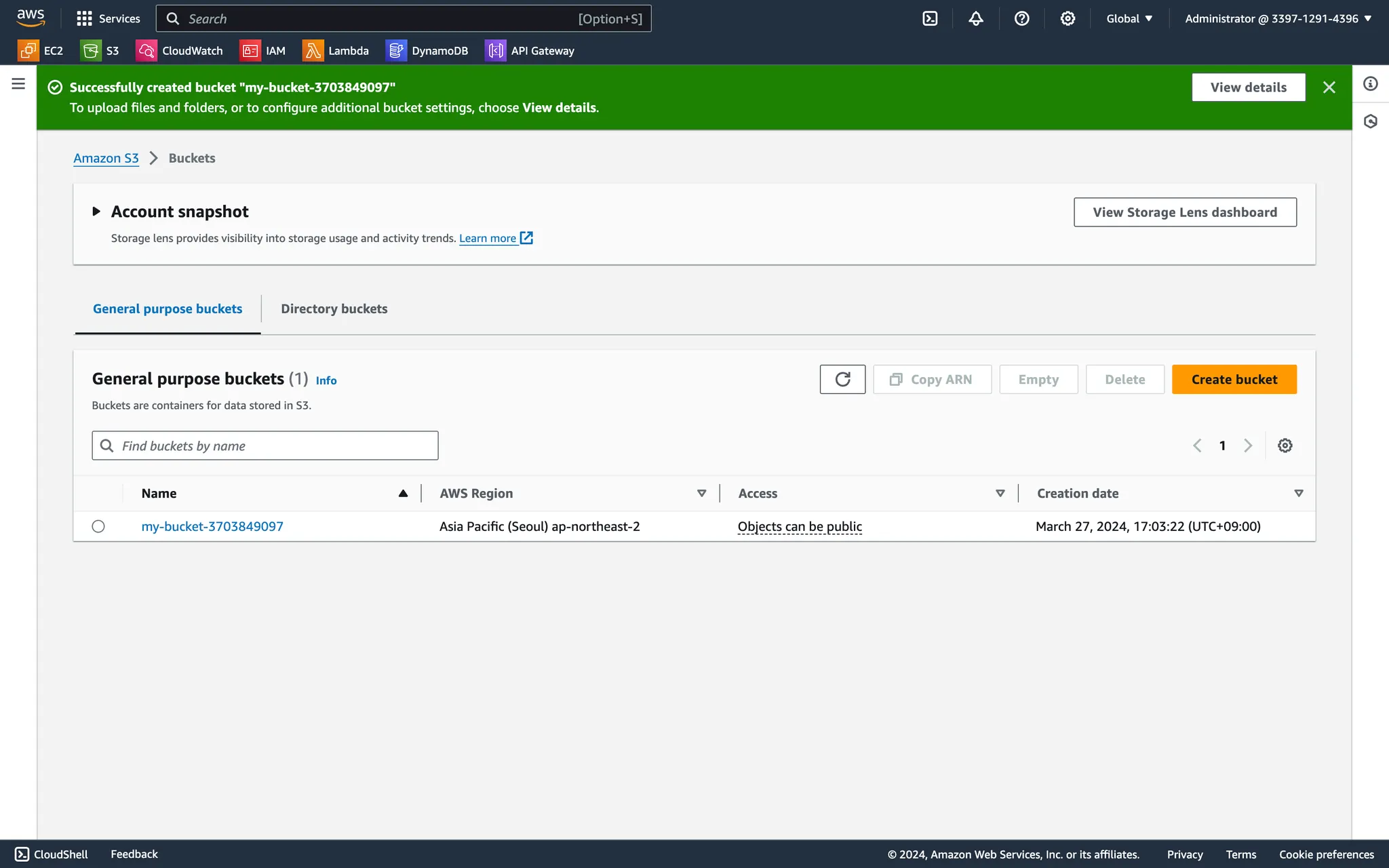1389x868 pixels.
Task: Open the my-bucket-3703849097 link
Action: [212, 526]
